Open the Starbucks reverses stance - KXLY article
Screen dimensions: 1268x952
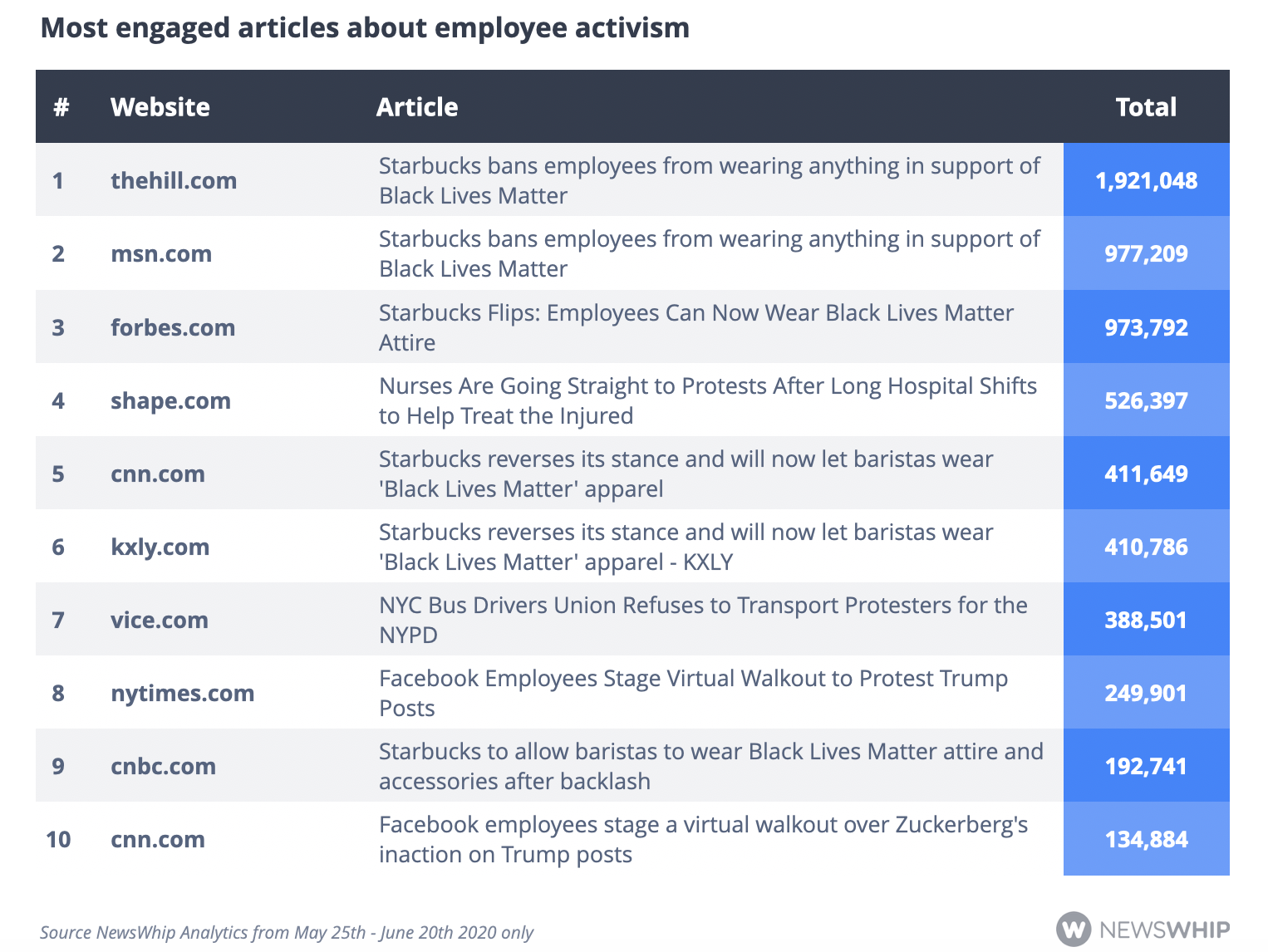click(x=686, y=547)
